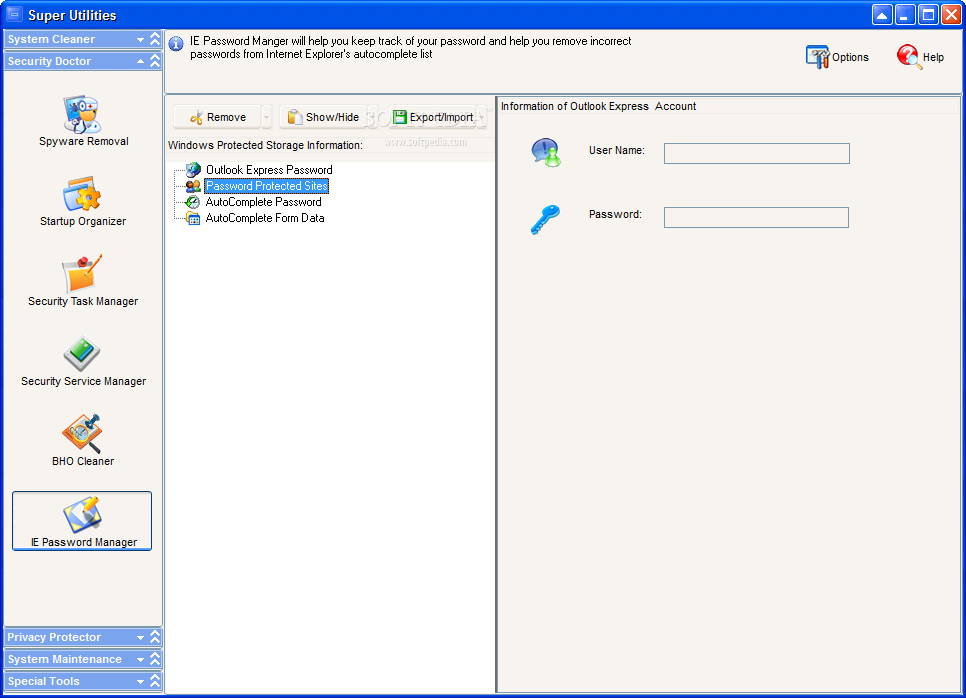Click Startup Organizer label text
966x698 pixels.
coord(83,221)
